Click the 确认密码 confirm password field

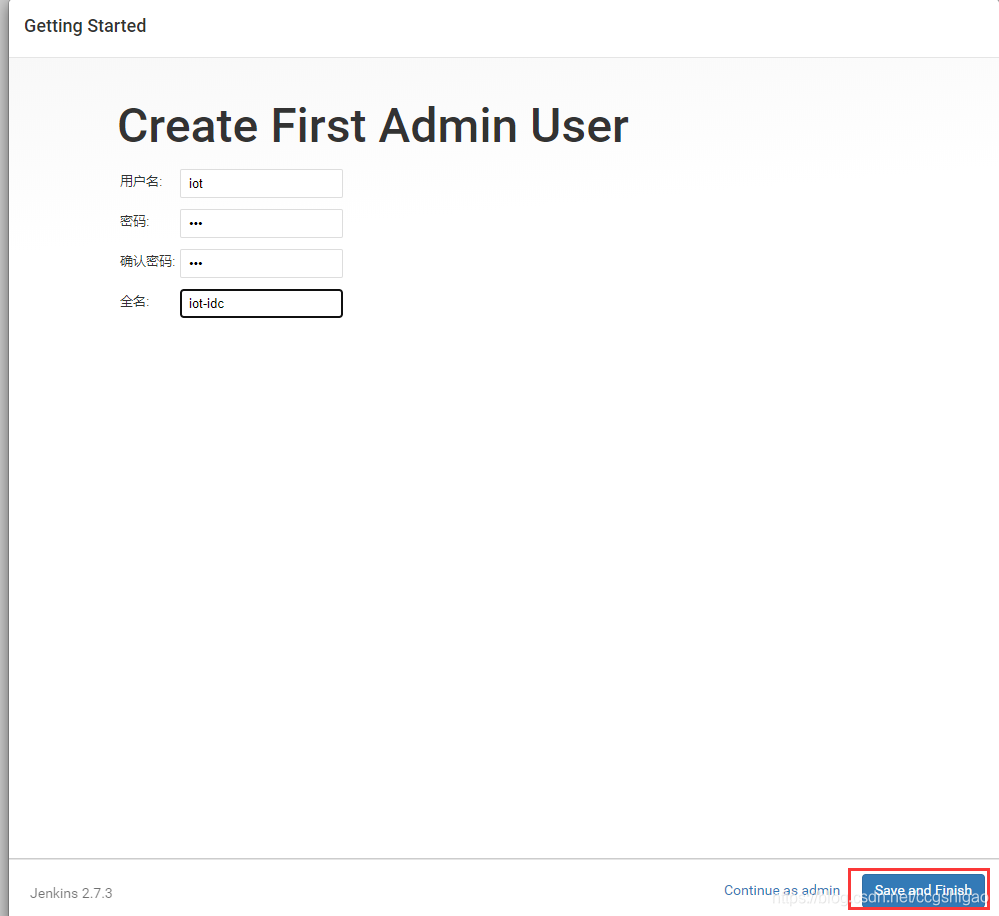tap(261, 263)
